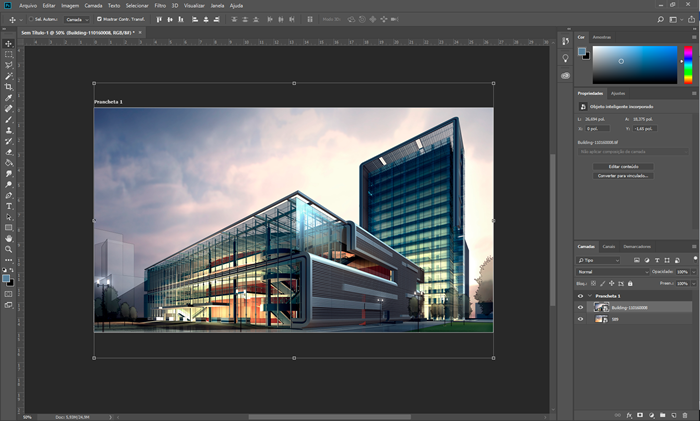
Task: Click the foreground color swatch in Cor panel
Action: pyautogui.click(x=582, y=52)
